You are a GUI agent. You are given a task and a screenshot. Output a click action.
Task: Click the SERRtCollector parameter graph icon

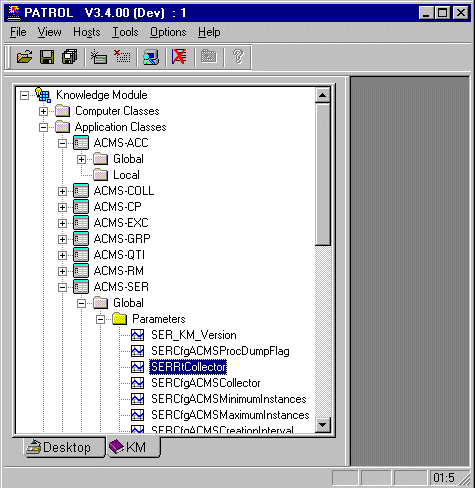tap(138, 367)
